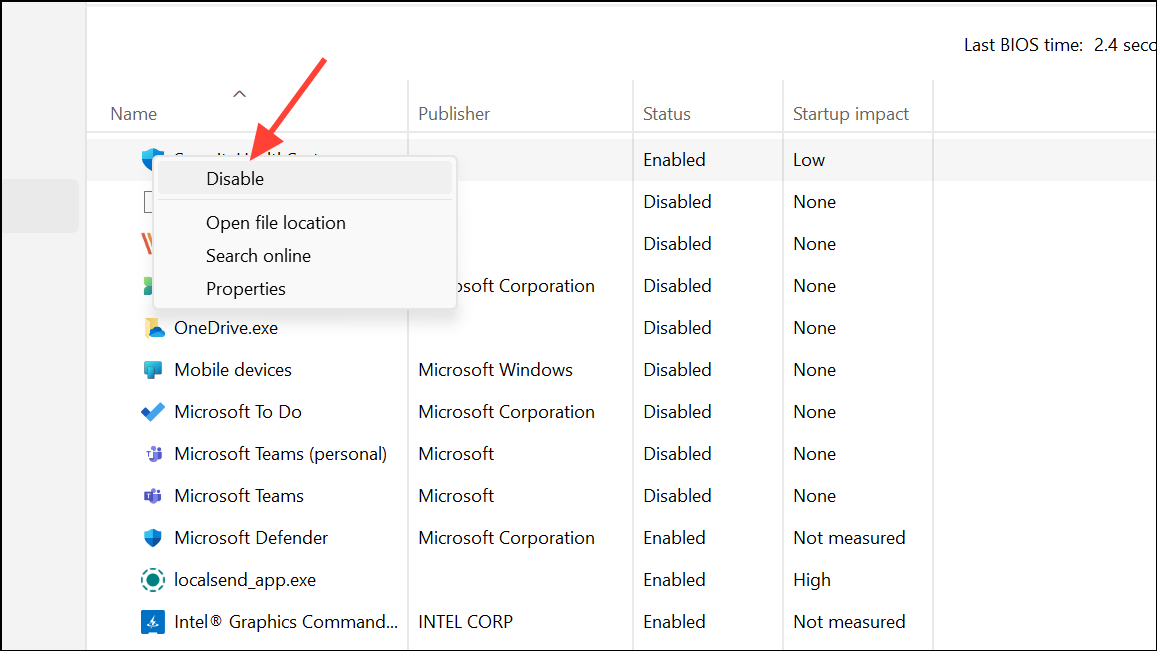
Task: Click Enabled status of first highlighted row
Action: click(674, 159)
